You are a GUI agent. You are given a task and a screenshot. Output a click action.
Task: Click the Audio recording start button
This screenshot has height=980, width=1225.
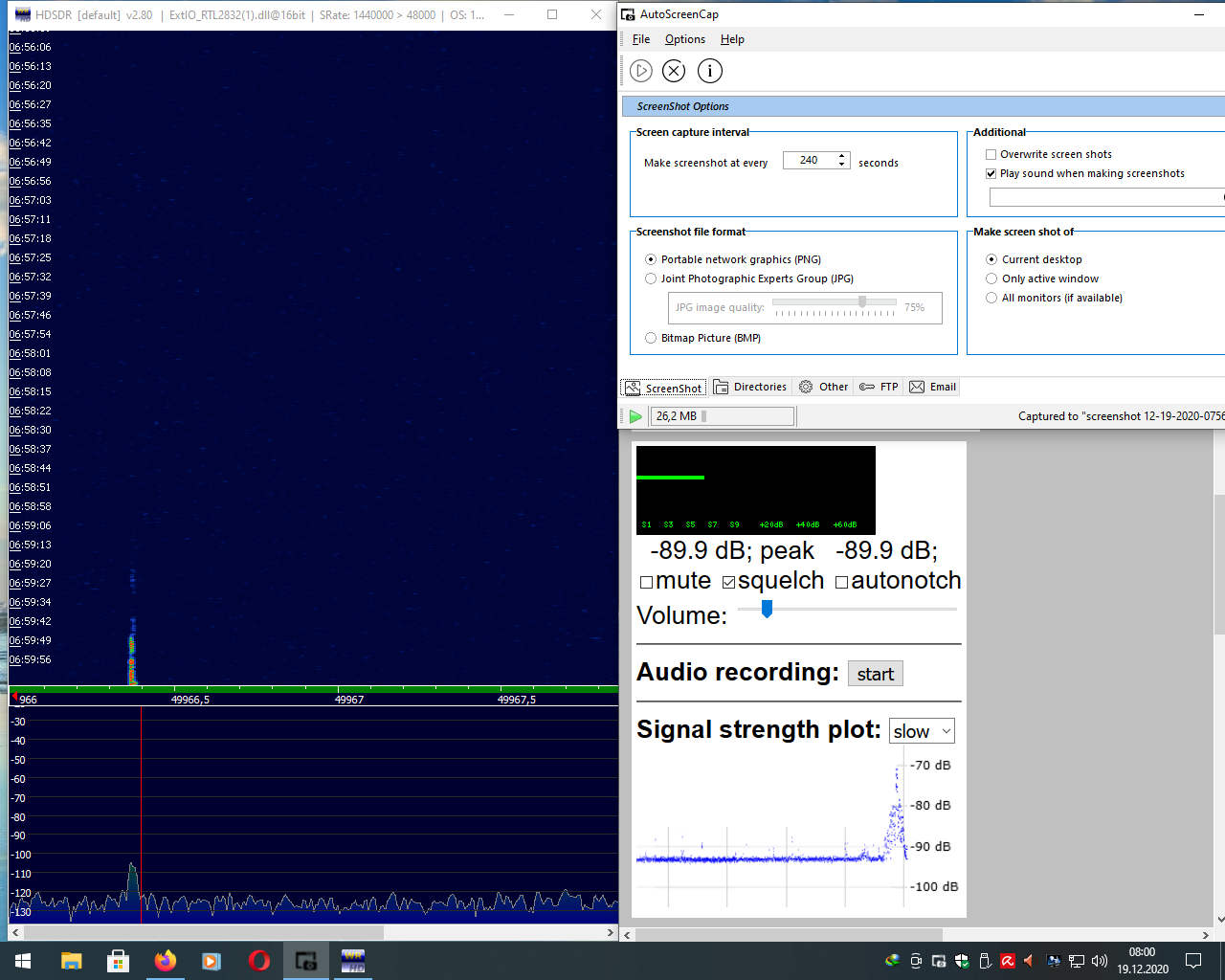pos(876,674)
